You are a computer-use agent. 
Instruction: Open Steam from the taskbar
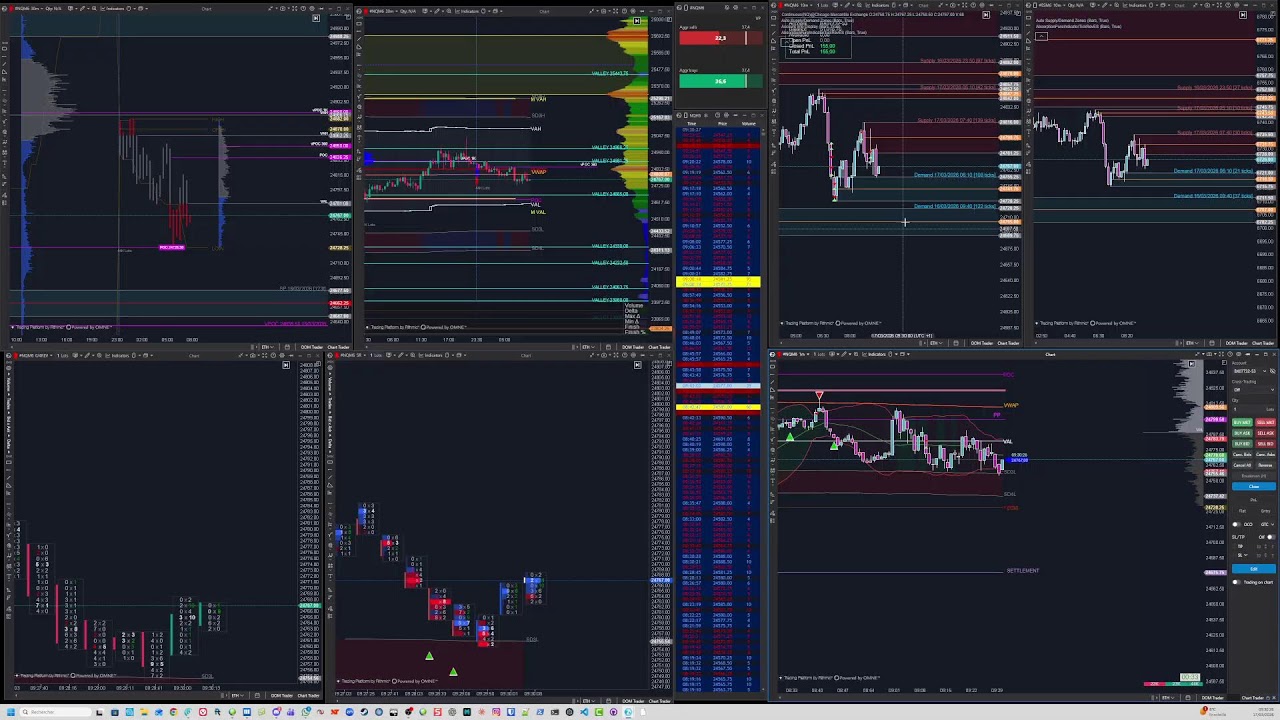point(364,712)
